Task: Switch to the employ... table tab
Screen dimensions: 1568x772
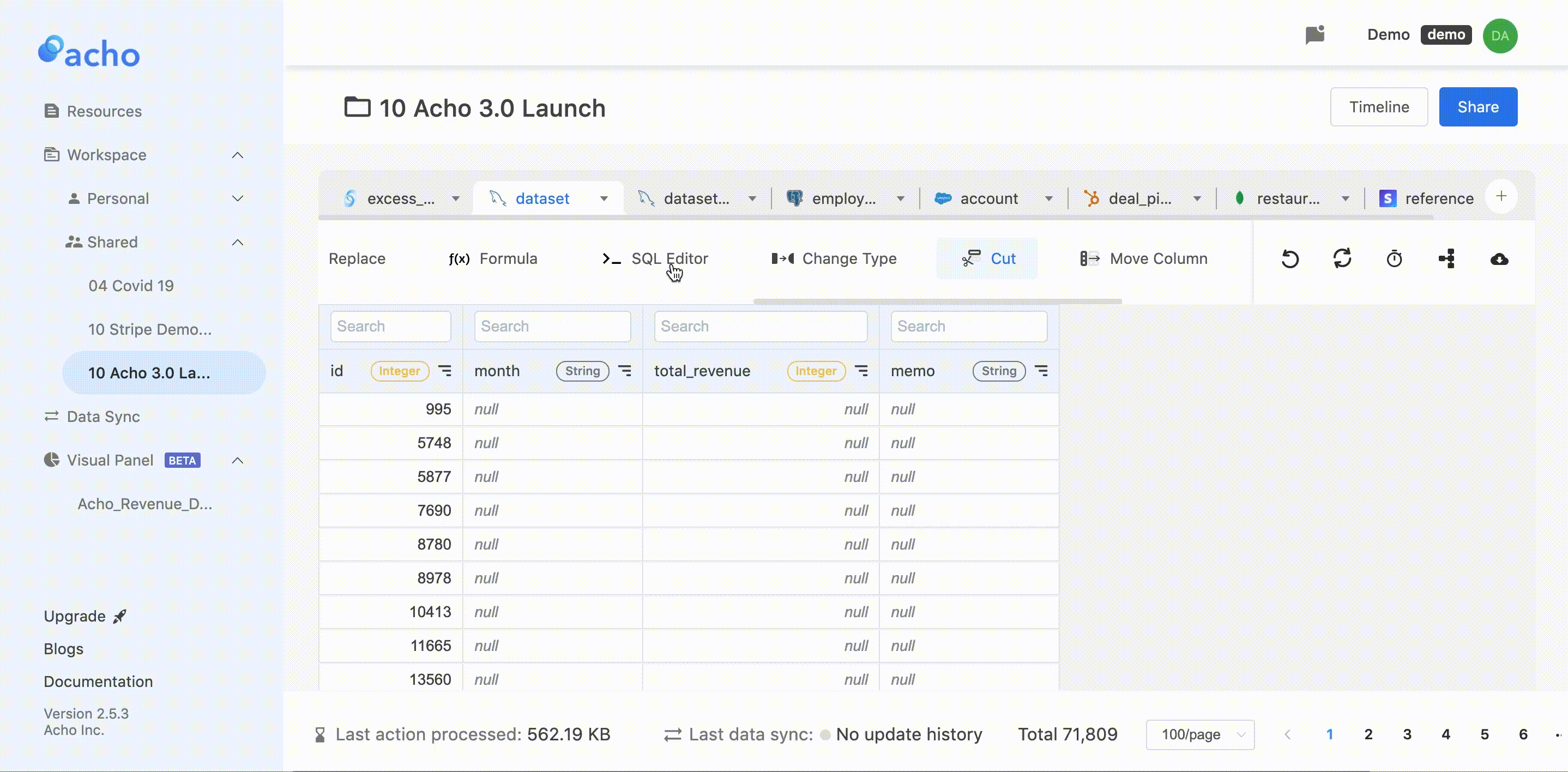Action: point(843,198)
